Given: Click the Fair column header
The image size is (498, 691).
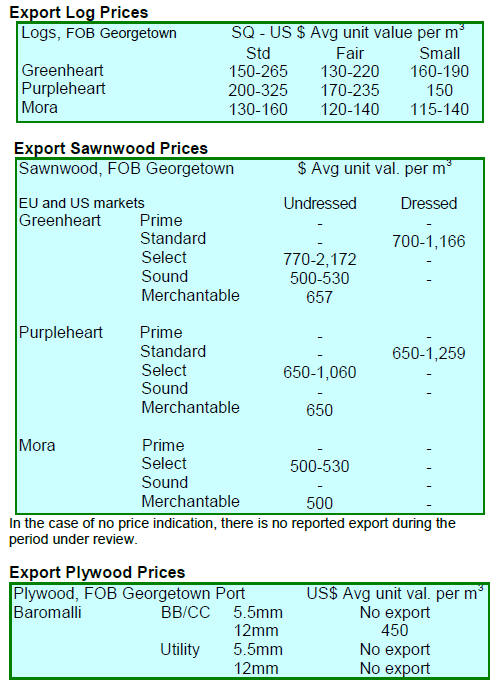Looking at the screenshot, I should (350, 53).
